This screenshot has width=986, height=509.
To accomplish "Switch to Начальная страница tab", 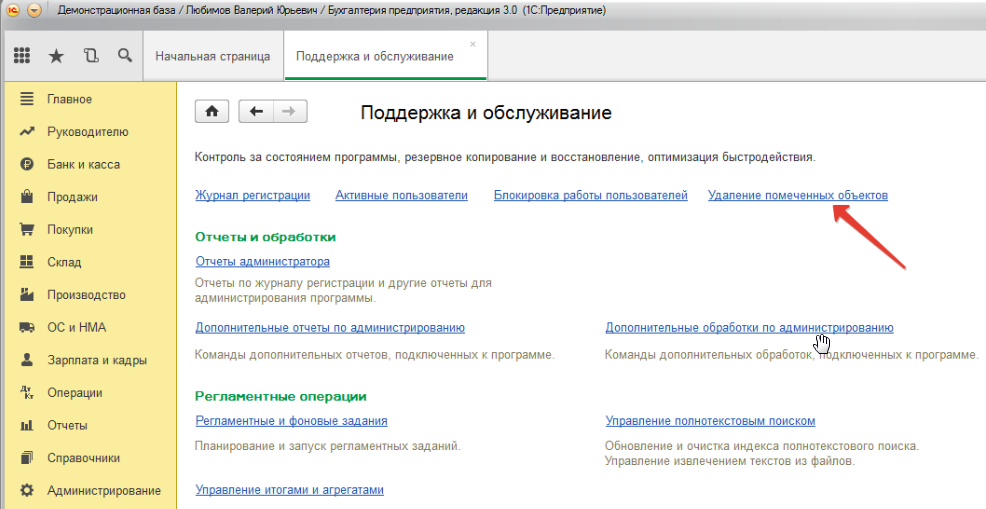I will 213,57.
